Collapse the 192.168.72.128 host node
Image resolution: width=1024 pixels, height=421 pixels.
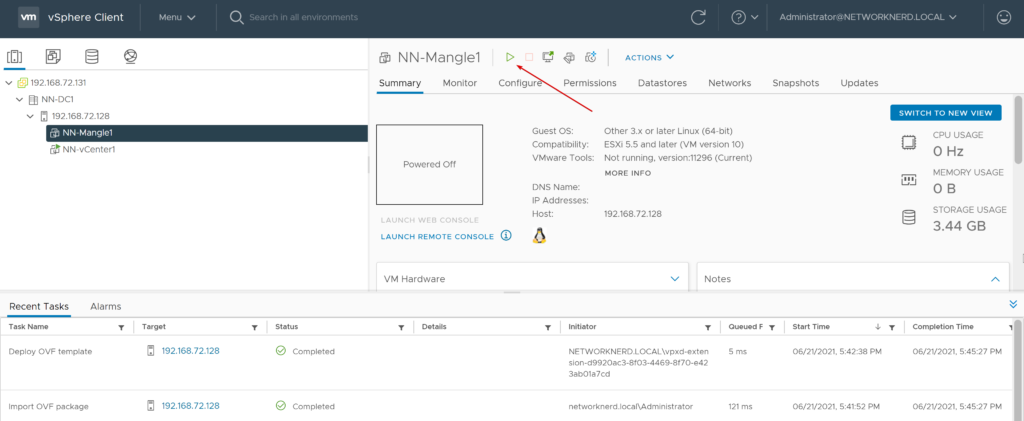tap(30, 116)
